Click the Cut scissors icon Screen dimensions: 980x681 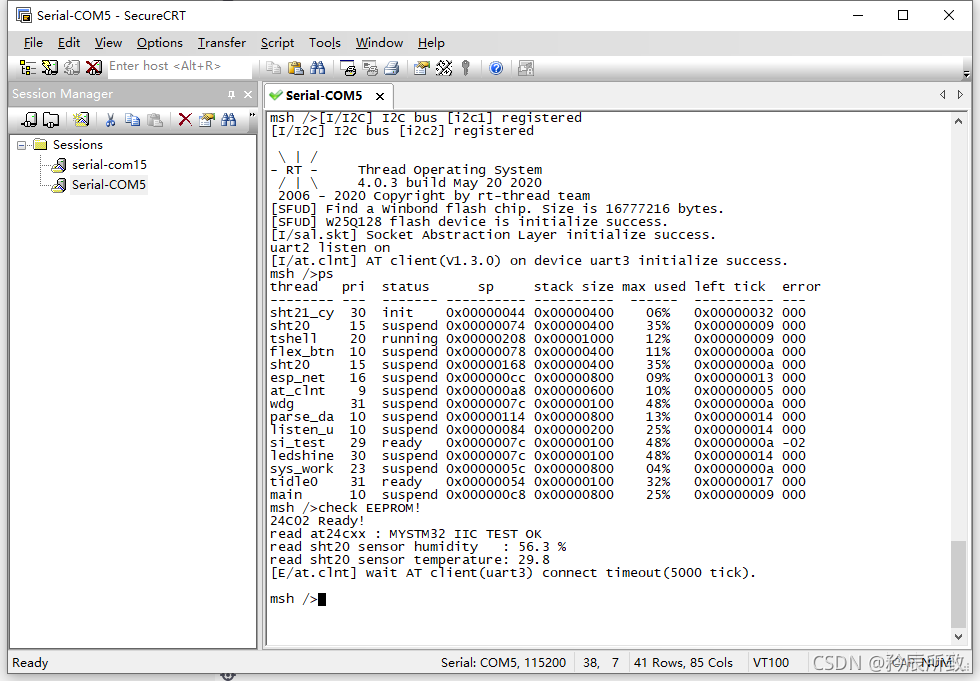pos(111,119)
